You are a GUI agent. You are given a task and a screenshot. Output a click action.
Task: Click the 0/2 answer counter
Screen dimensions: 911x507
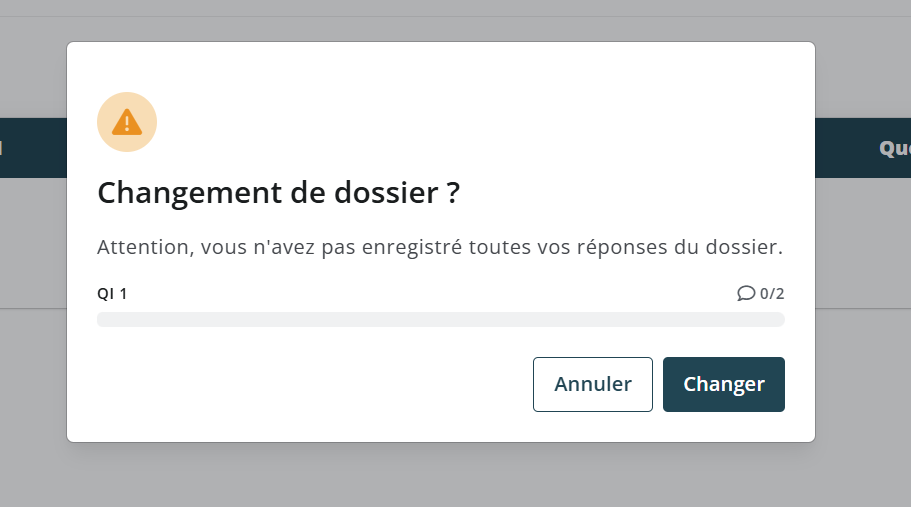[772, 294]
